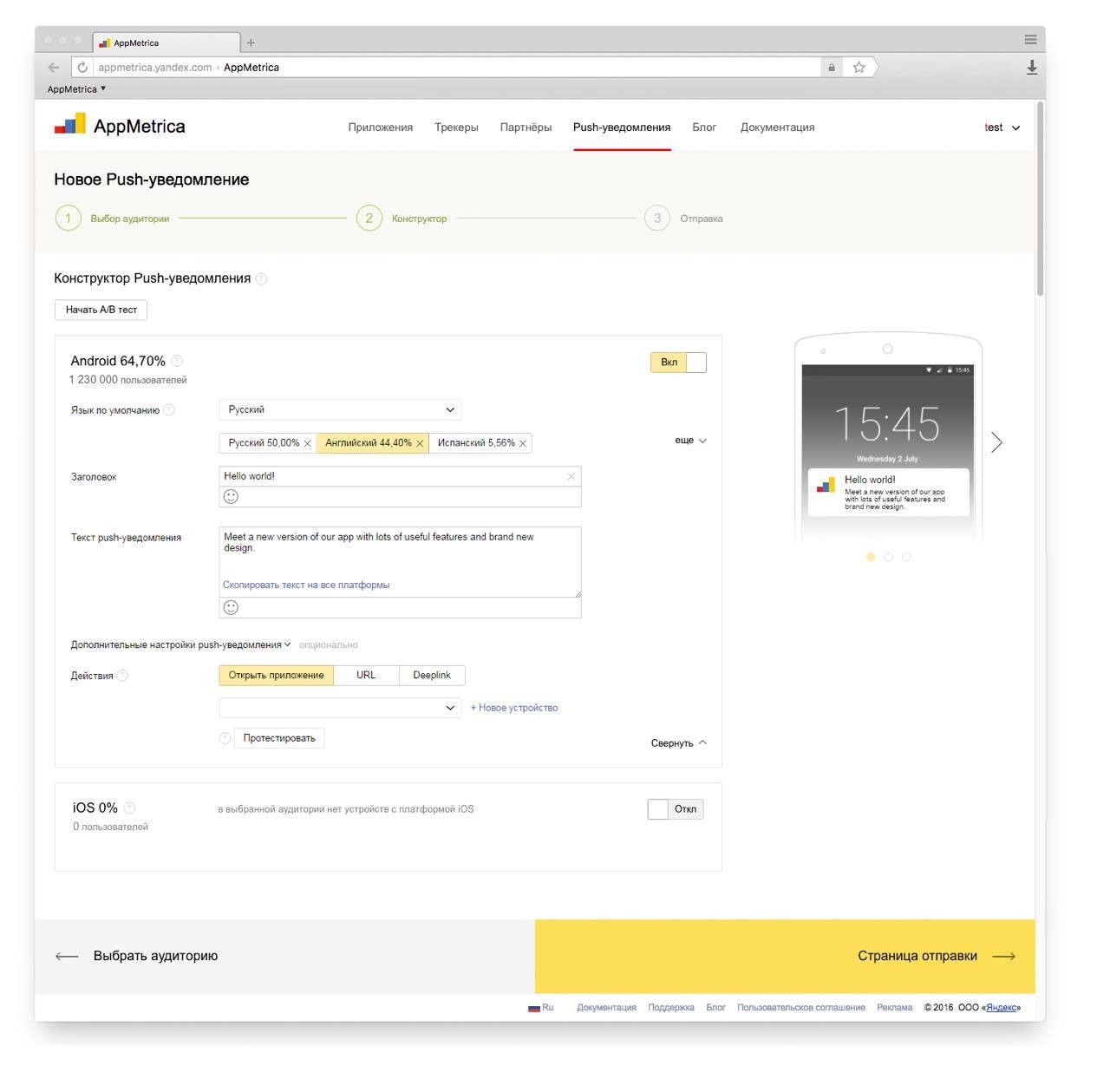Remove the Испанский 5,56% language tag
The height and width of the screenshot is (1092, 1110).
coord(523,443)
